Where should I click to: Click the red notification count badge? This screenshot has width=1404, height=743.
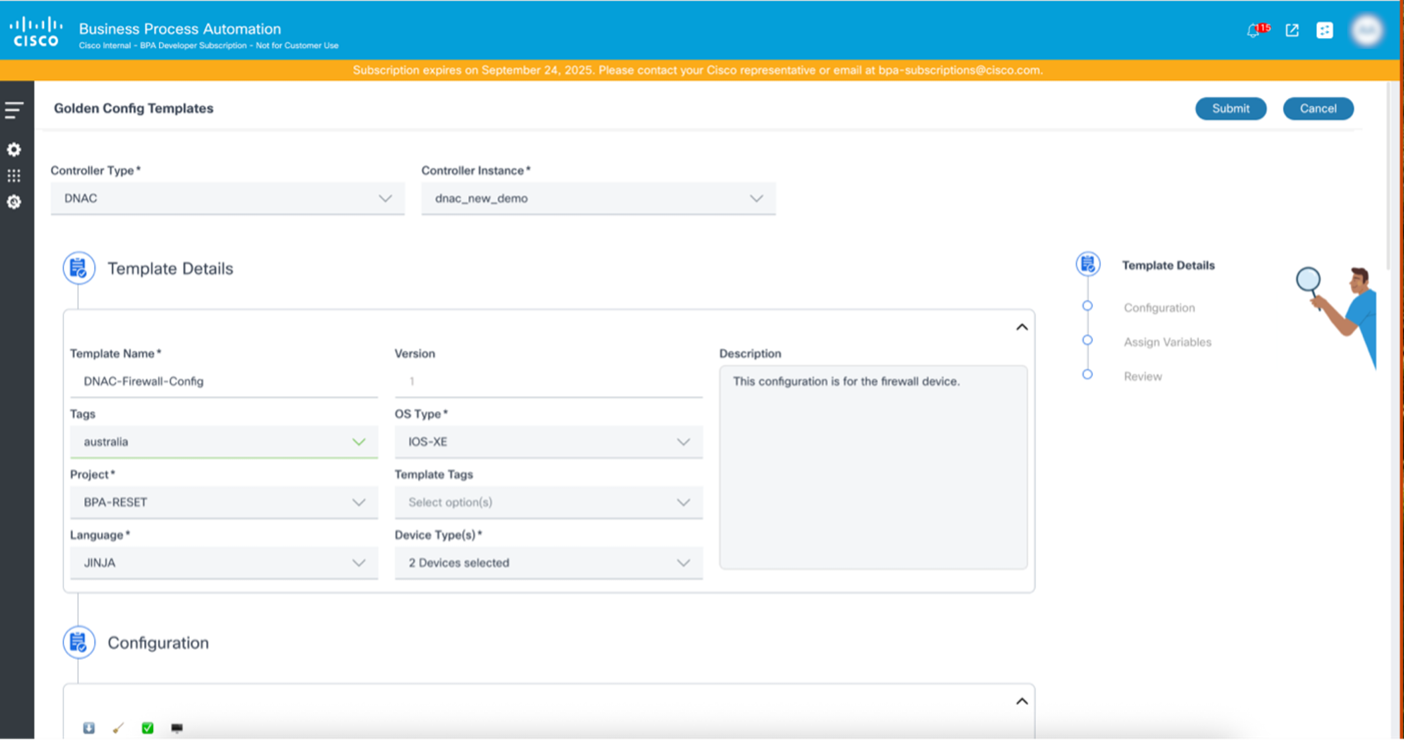(x=1264, y=28)
